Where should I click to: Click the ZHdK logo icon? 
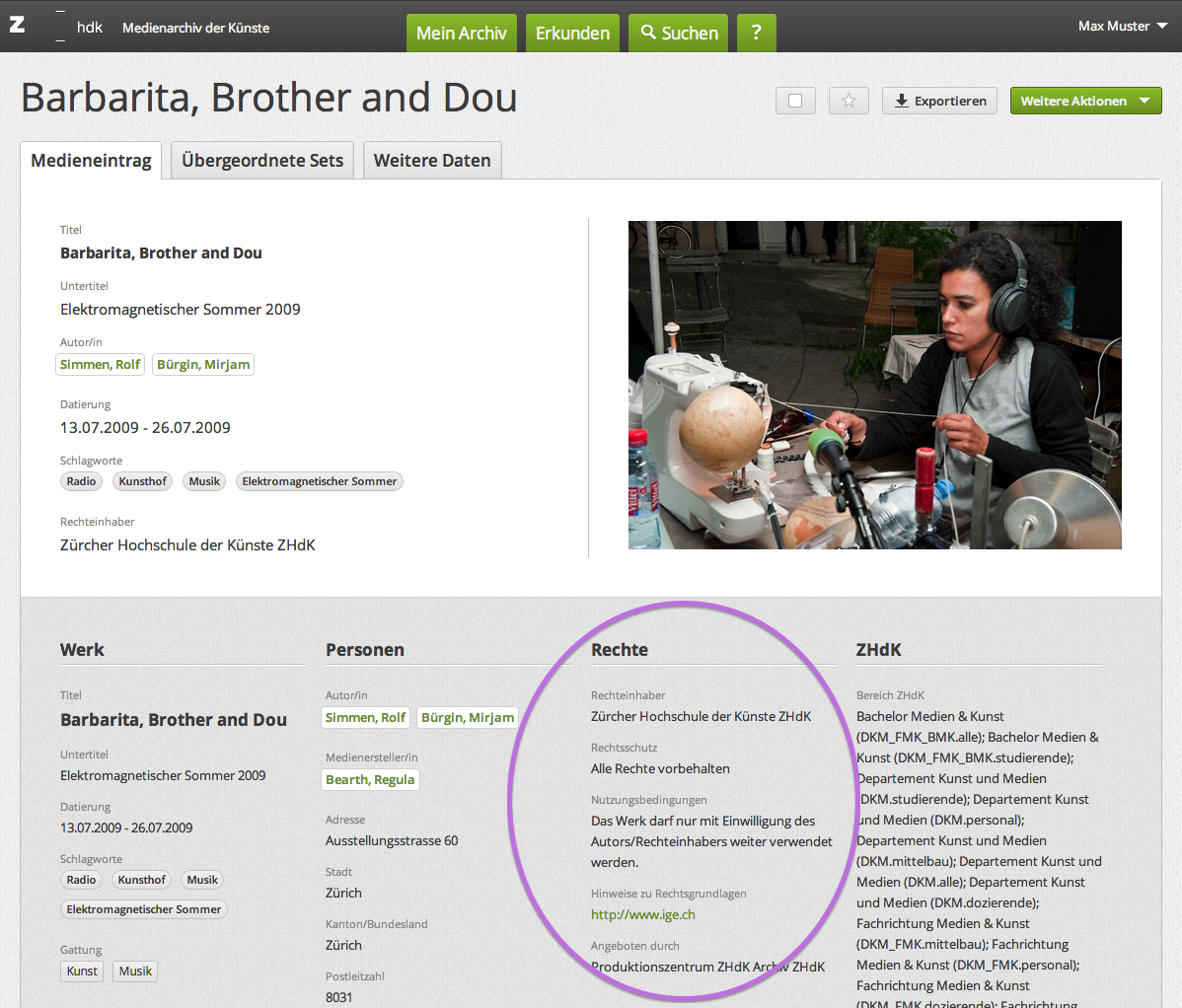[18, 26]
